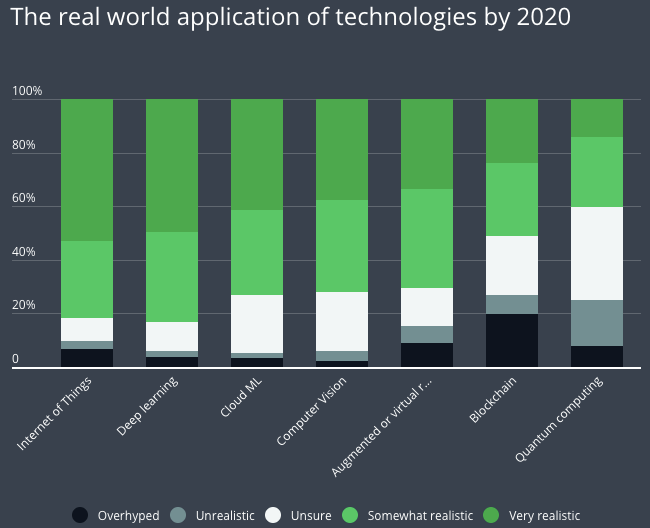Viewport: 650px width, 528px height.
Task: Click the Overhyped segment of the Blockchain bar
Action: [x=512, y=340]
